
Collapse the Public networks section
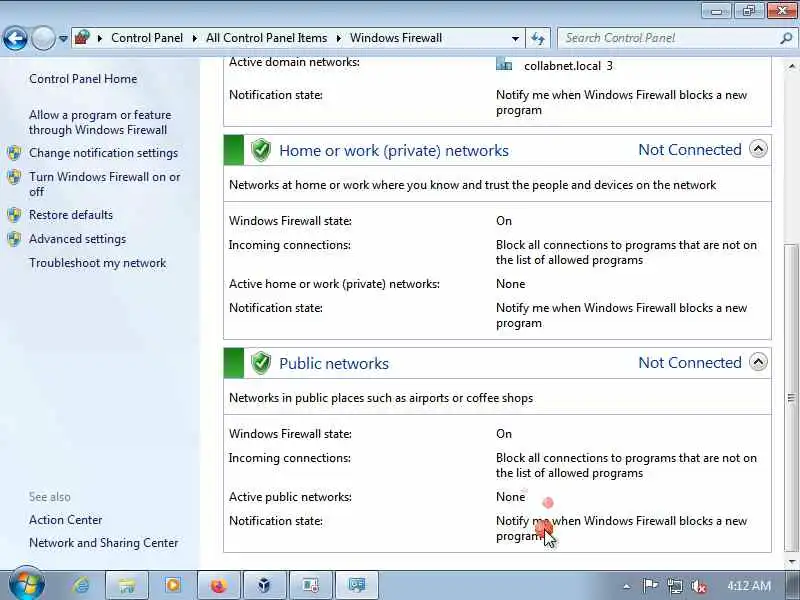point(758,362)
